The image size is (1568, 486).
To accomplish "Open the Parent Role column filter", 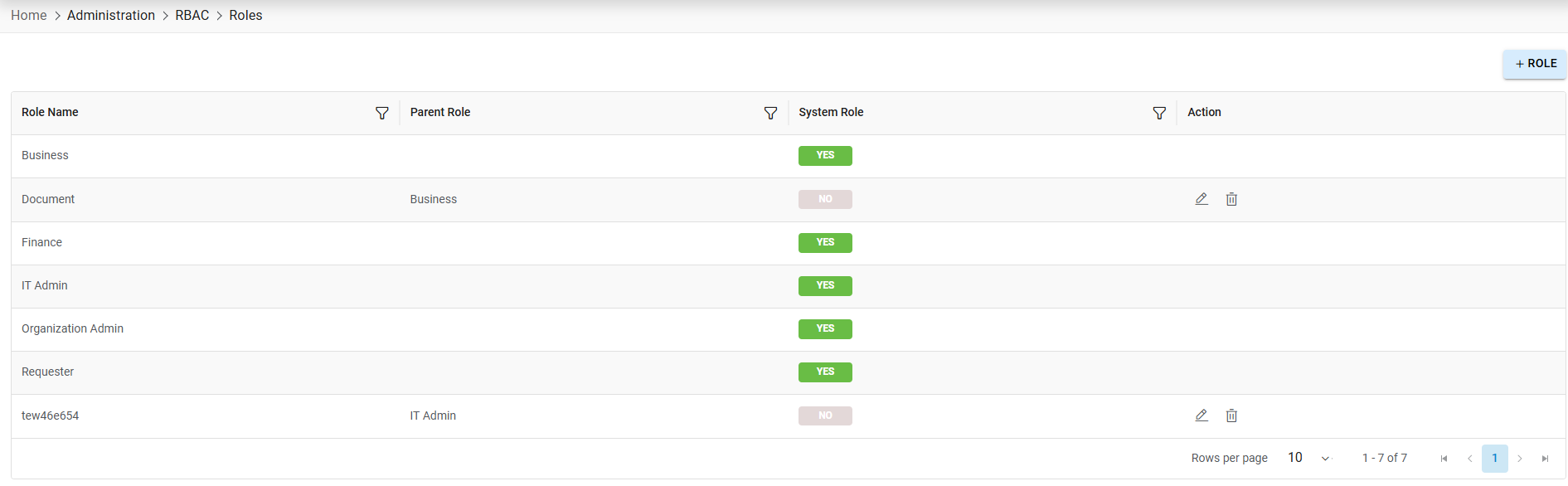I will 770,113.
